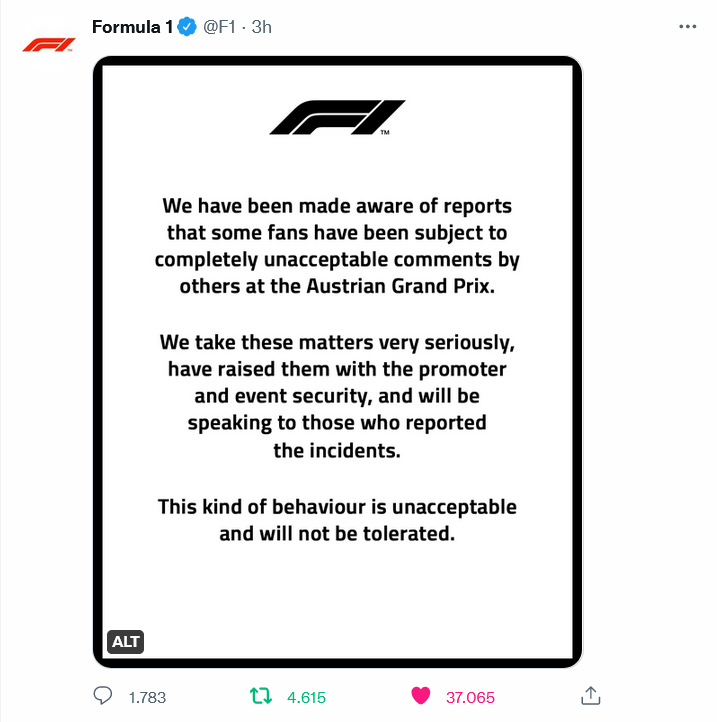Retweet the Formula 1 statement

(259, 696)
